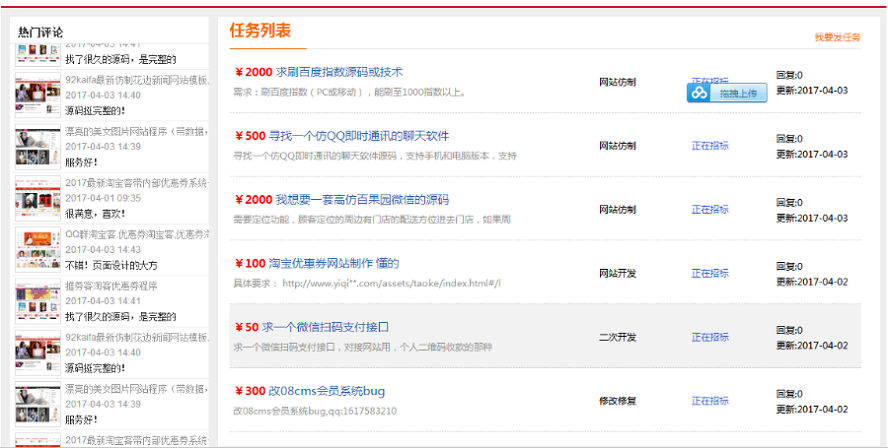The image size is (888, 448).
Task: Click the cloud icon on 拖拽上传 button
Action: [x=701, y=93]
